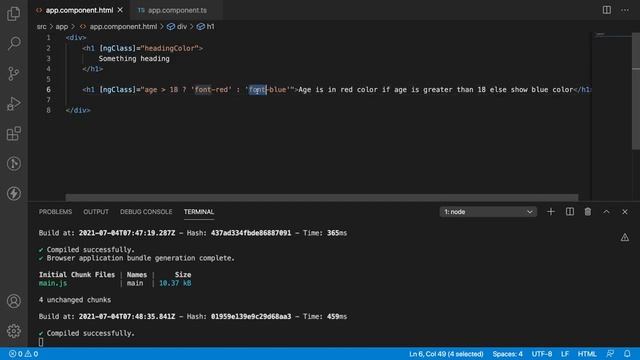
Task: Close the app.component.html tab
Action: point(120,10)
